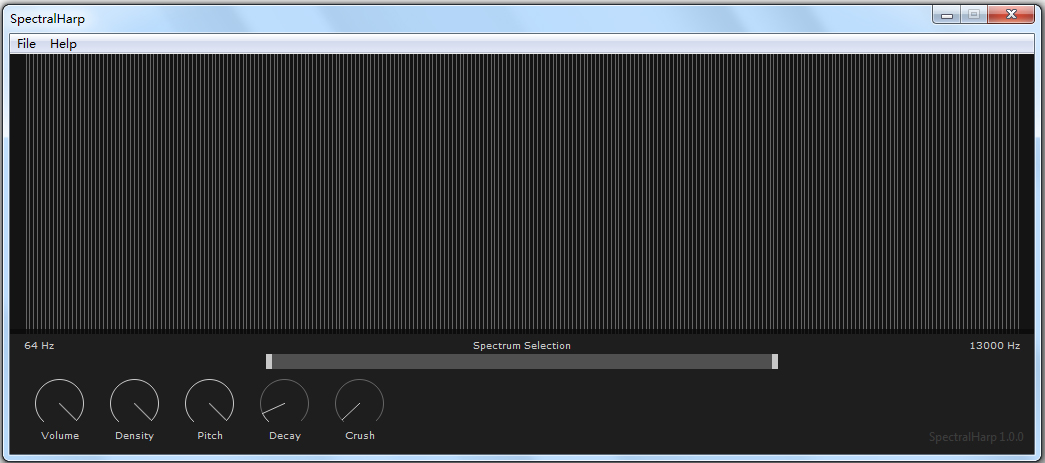The height and width of the screenshot is (463, 1045).
Task: Open the Help menu
Action: coord(63,44)
